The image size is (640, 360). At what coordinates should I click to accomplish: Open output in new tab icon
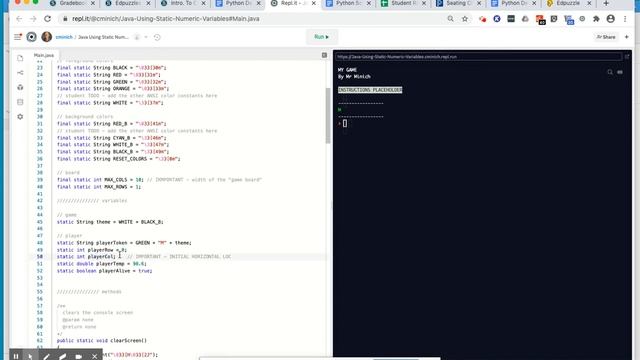click(x=627, y=57)
